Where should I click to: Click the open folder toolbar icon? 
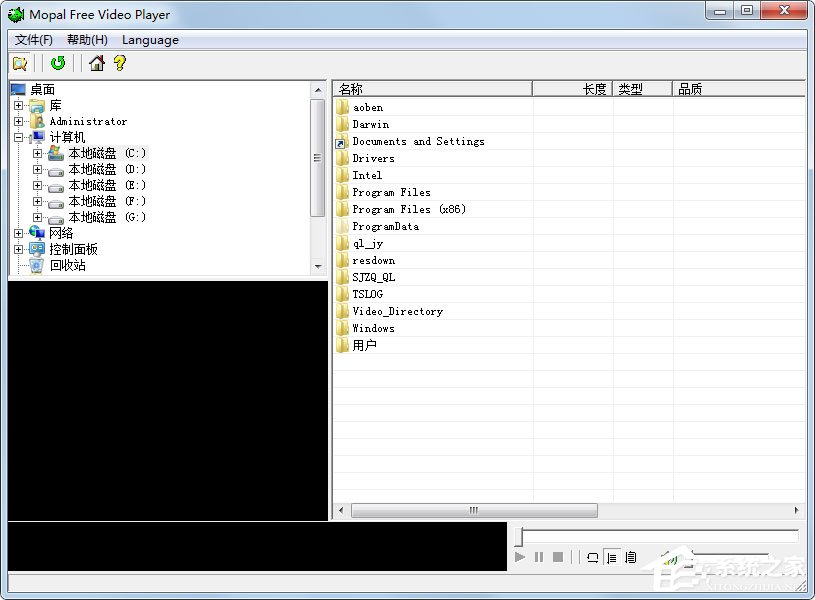click(x=20, y=64)
